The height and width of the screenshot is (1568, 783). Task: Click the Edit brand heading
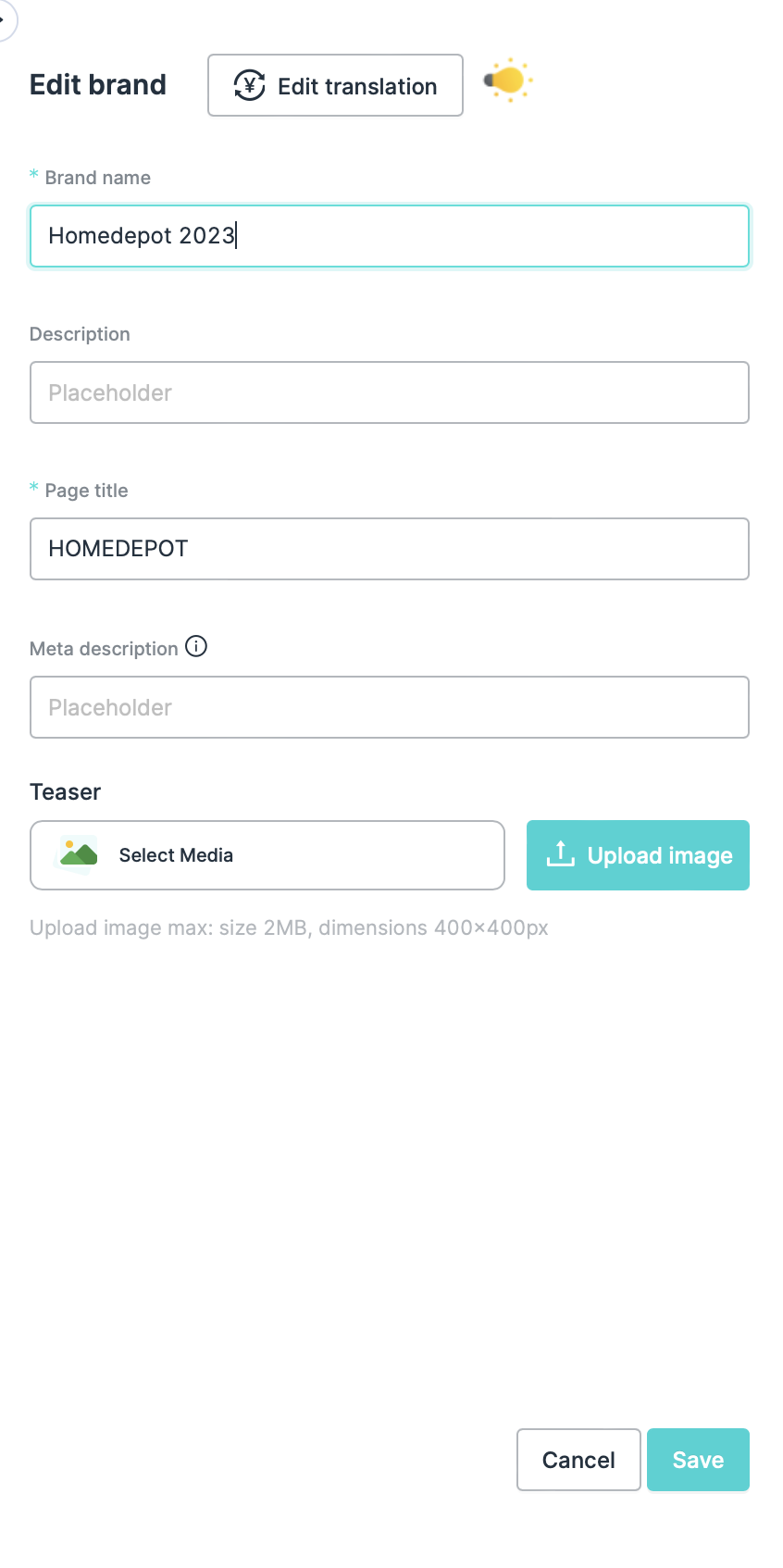(98, 85)
